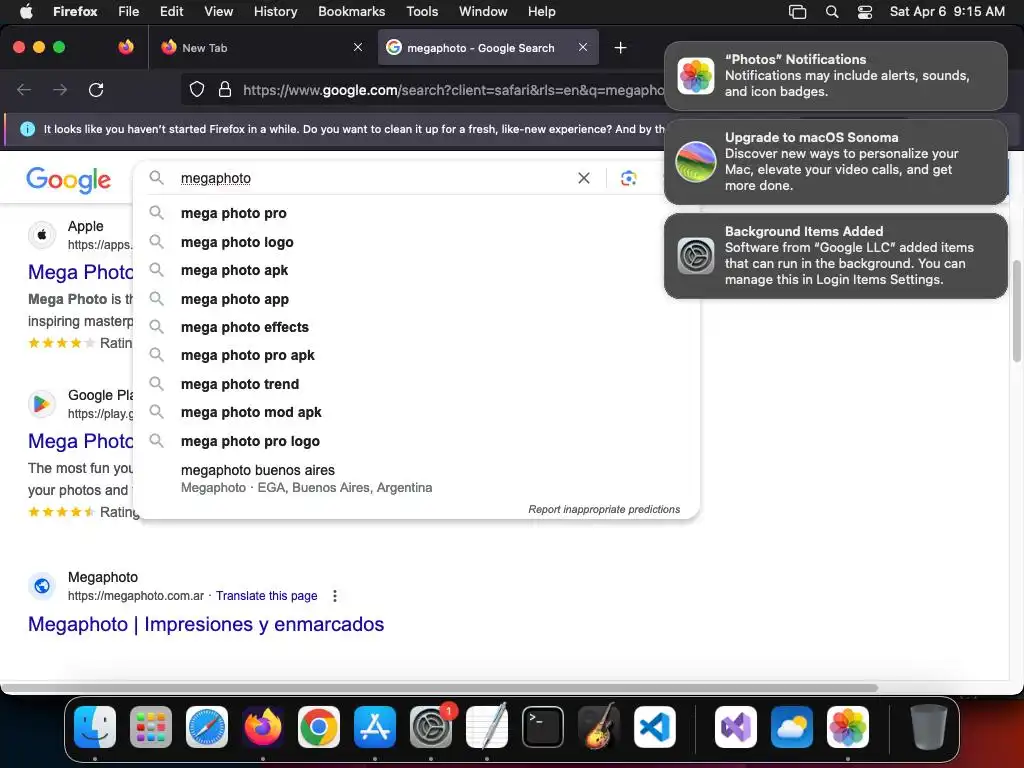Open the tracking protection shield icon
1024x768 pixels.
pyautogui.click(x=197, y=89)
